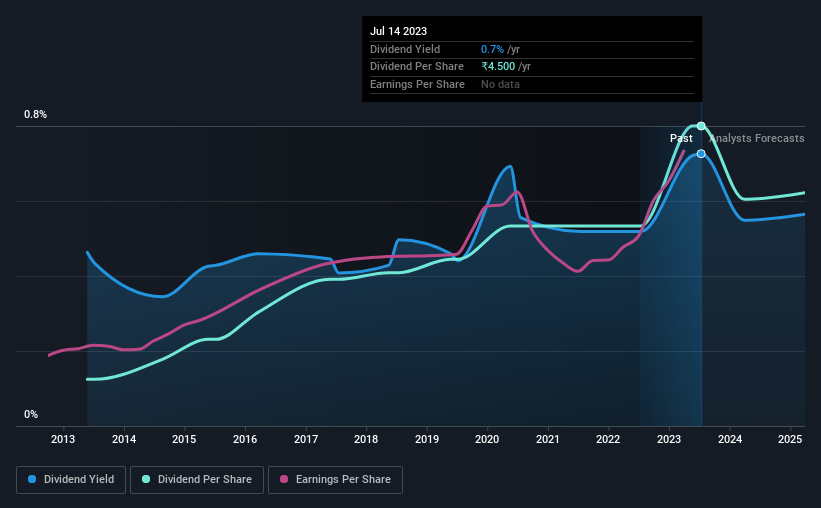Select the blue dividend yield data point marker

[701, 153]
